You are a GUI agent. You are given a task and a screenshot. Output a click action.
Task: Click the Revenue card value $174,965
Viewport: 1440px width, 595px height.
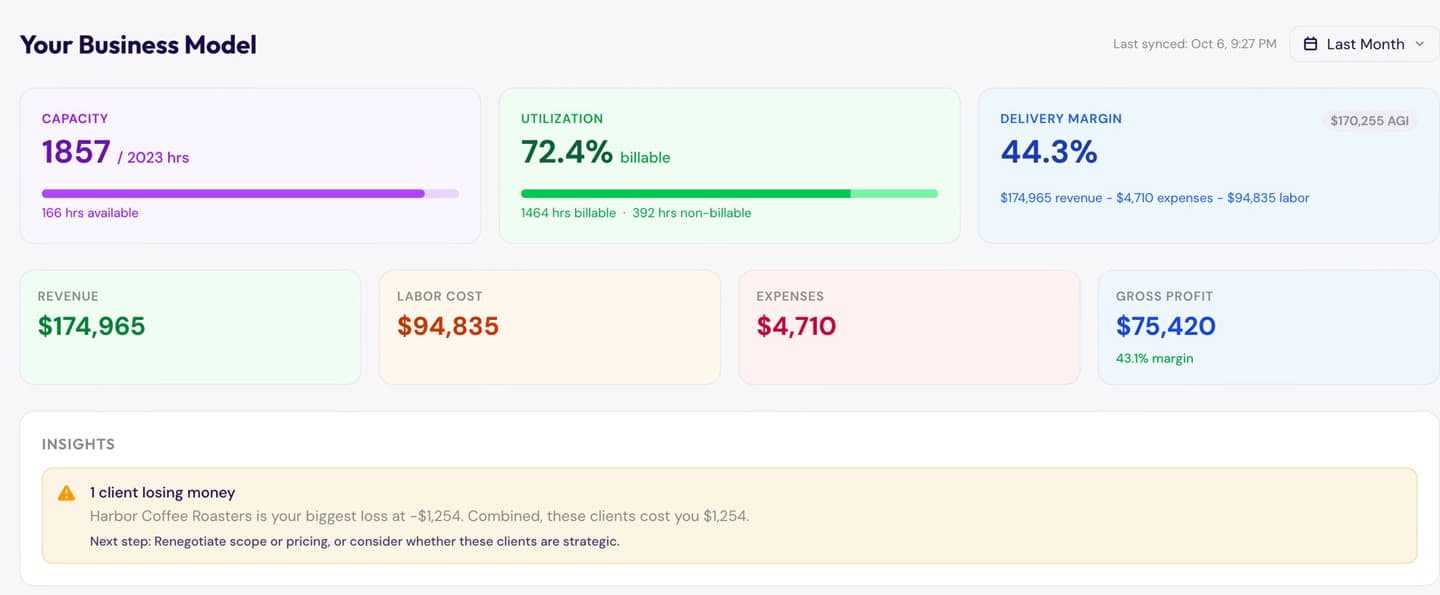pyautogui.click(x=92, y=326)
